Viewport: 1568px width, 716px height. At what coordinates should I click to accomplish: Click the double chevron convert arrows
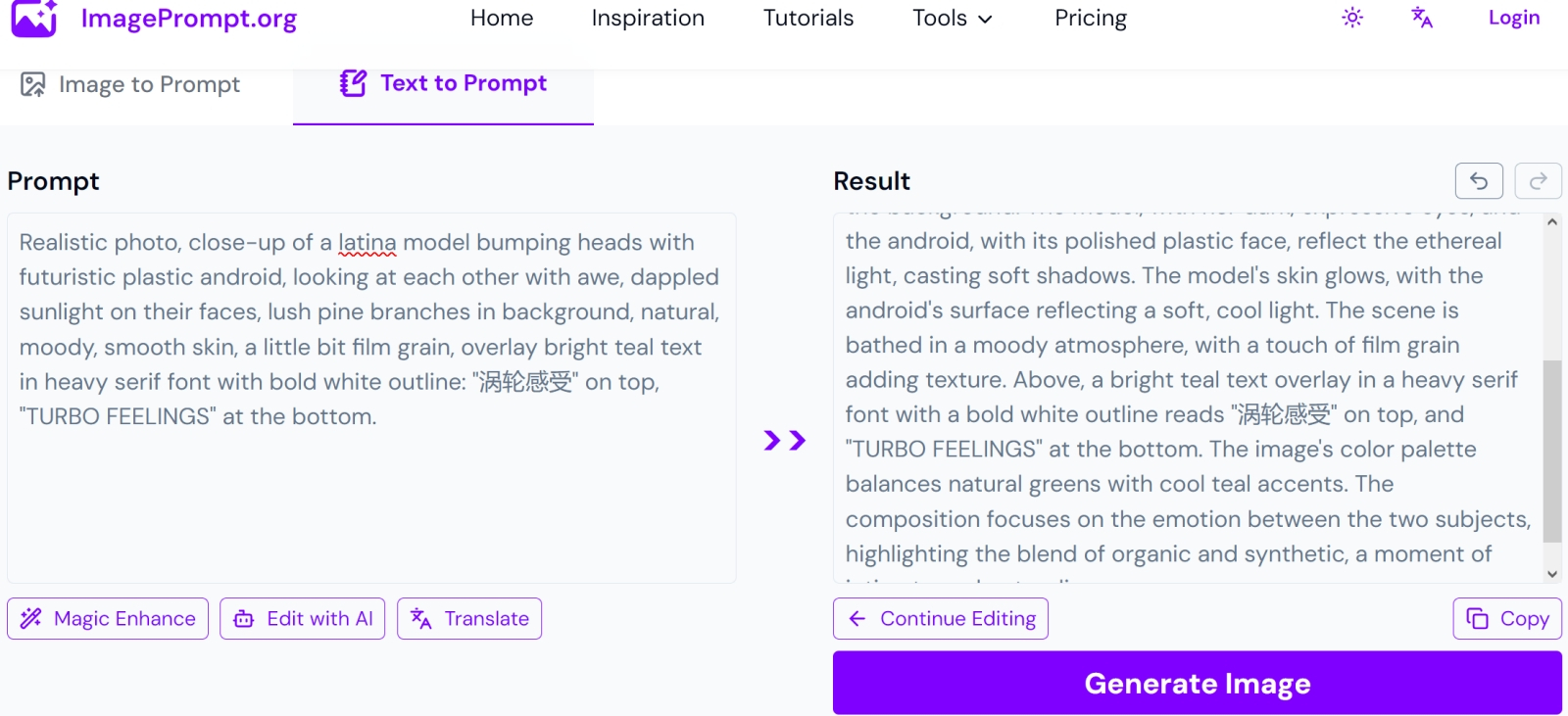tap(784, 441)
